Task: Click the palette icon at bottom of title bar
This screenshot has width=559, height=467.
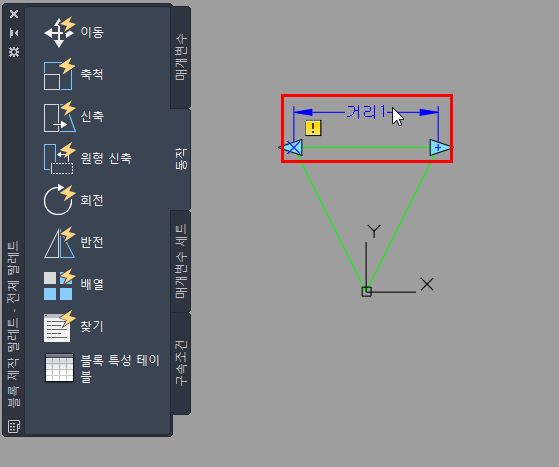Action: [14, 426]
